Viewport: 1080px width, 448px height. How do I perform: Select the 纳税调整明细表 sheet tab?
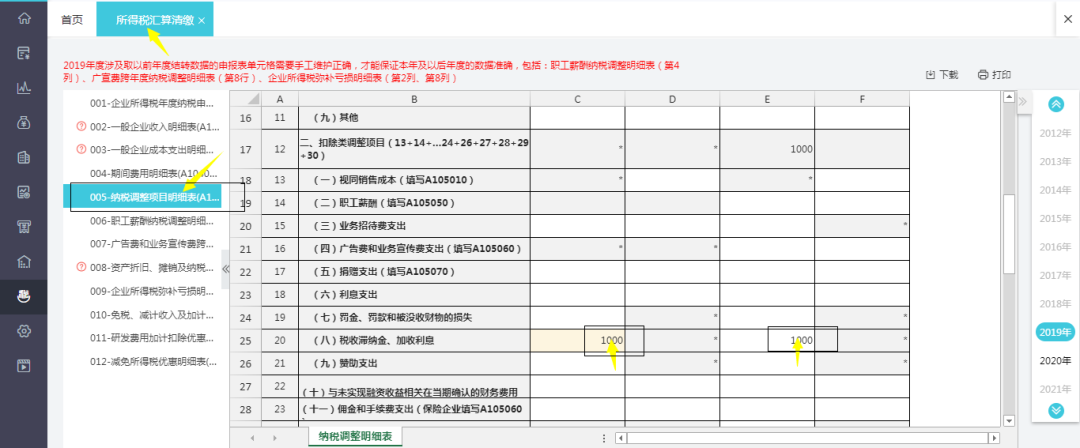(355, 436)
